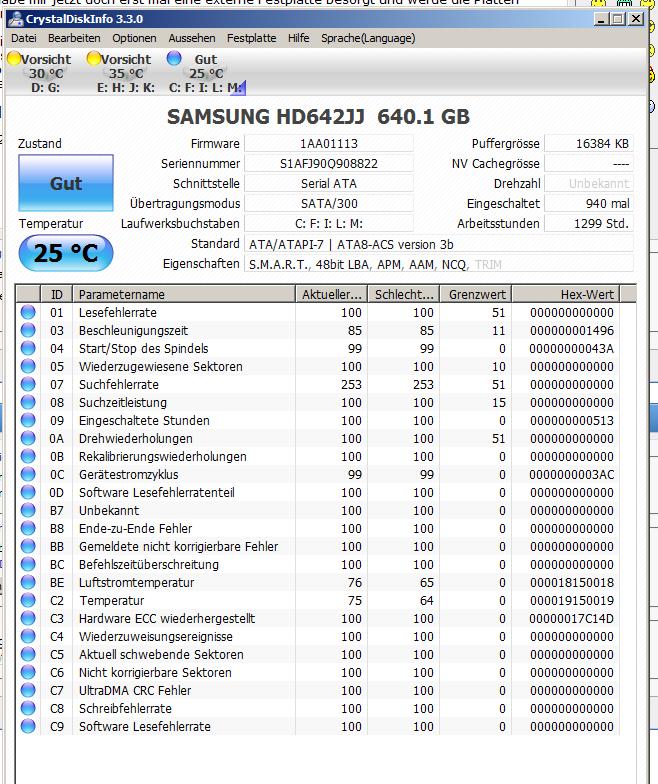Viewport: 658px width, 784px height.
Task: Click hex value 00000017C14D
Action: 572,618
